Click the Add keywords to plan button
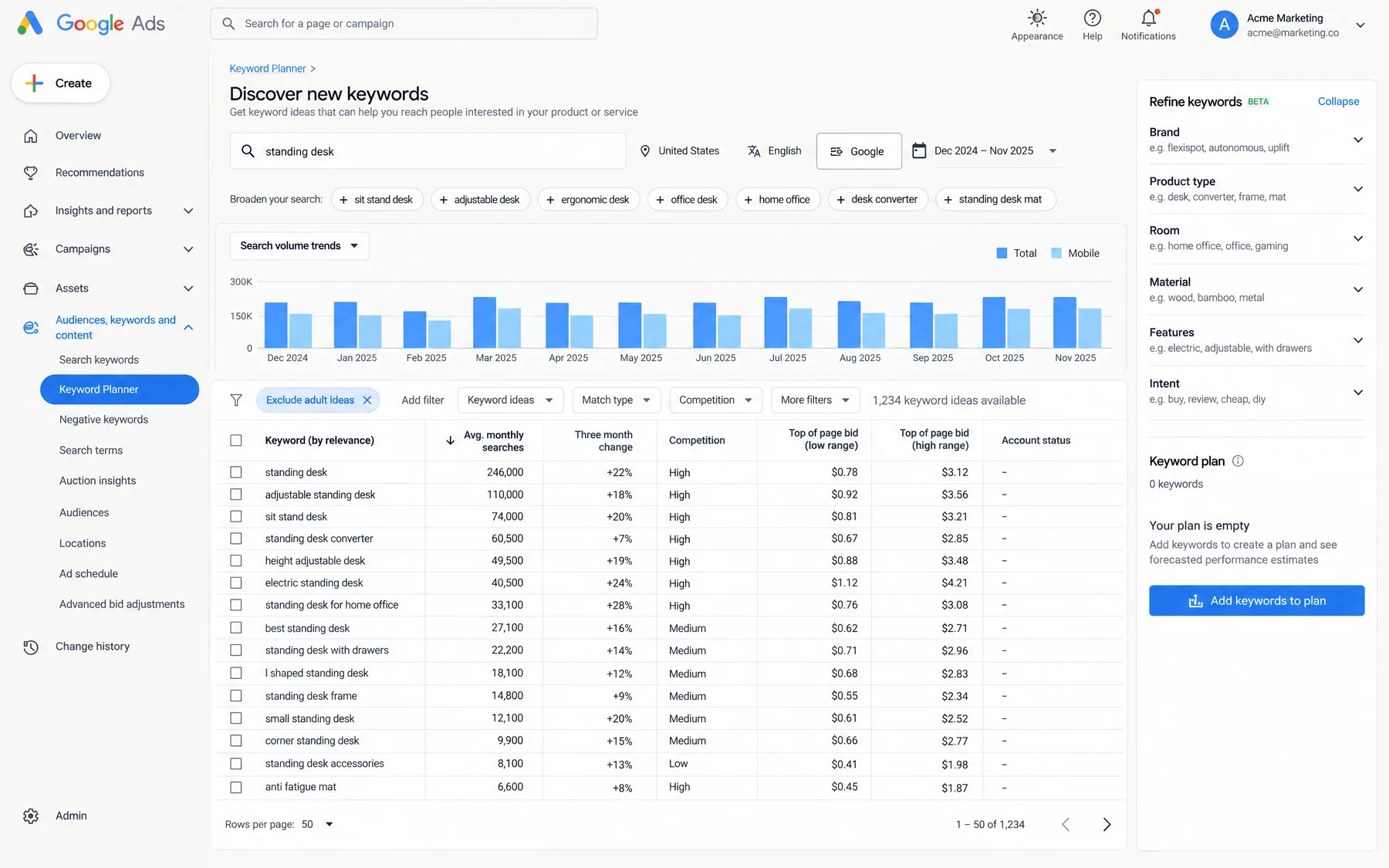Screen dimensions: 1389x868 click(x=1256, y=601)
